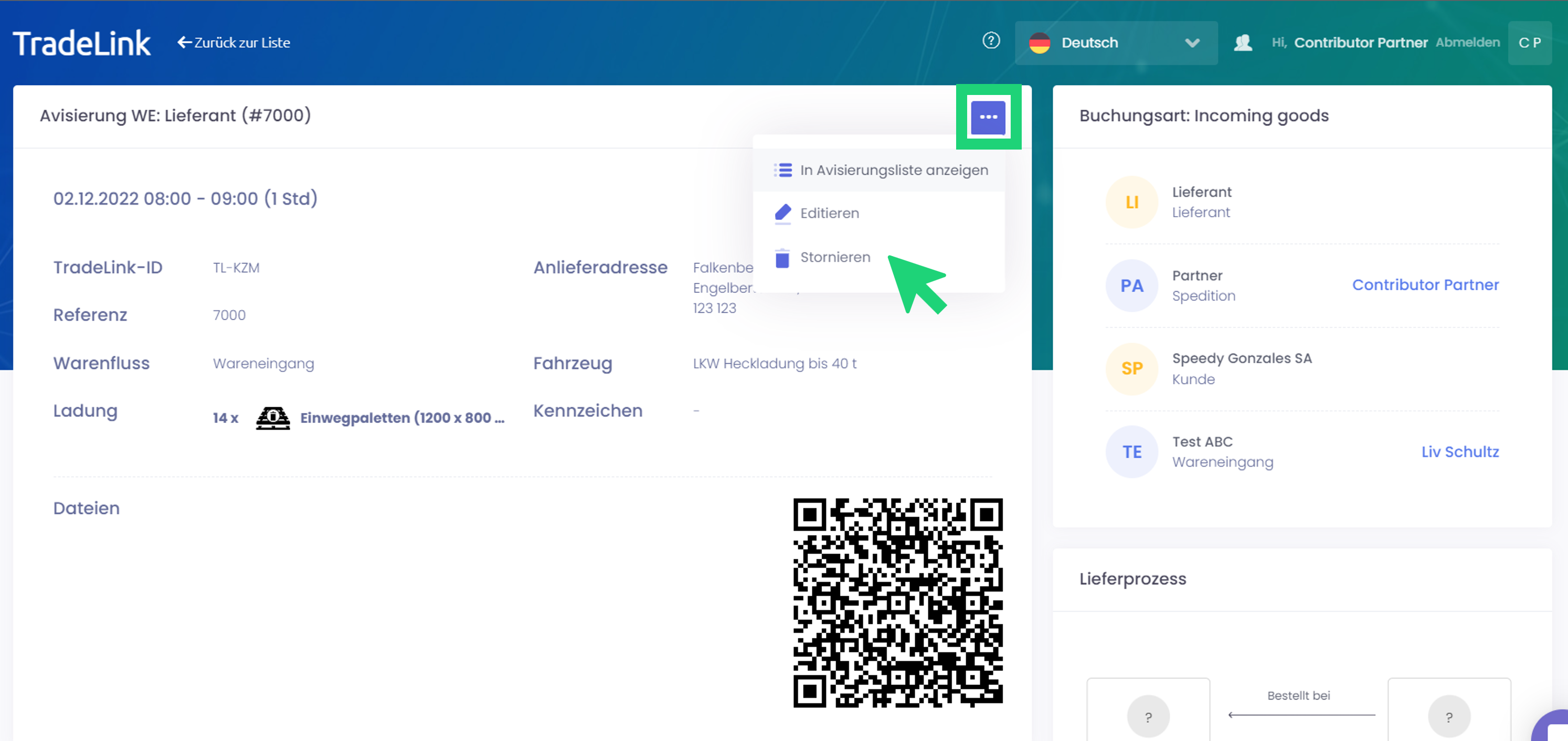
Task: Click the Abmelden logout link
Action: click(1467, 43)
